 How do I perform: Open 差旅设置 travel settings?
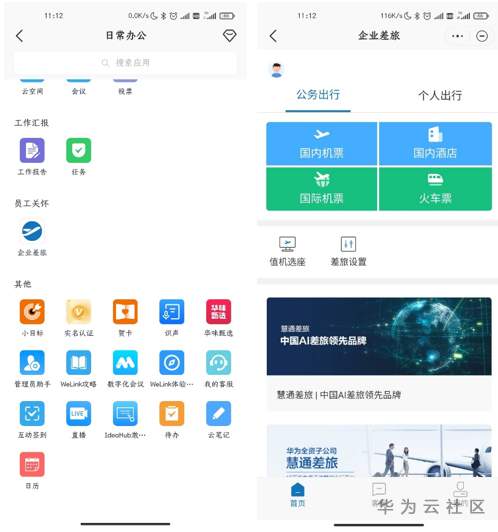[x=348, y=251]
